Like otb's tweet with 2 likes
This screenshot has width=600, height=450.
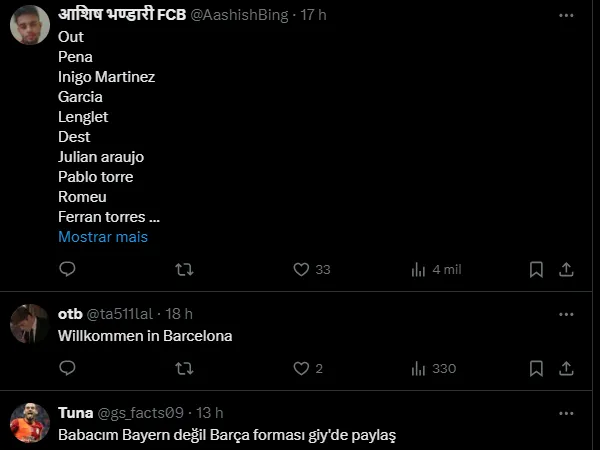pyautogui.click(x=301, y=368)
